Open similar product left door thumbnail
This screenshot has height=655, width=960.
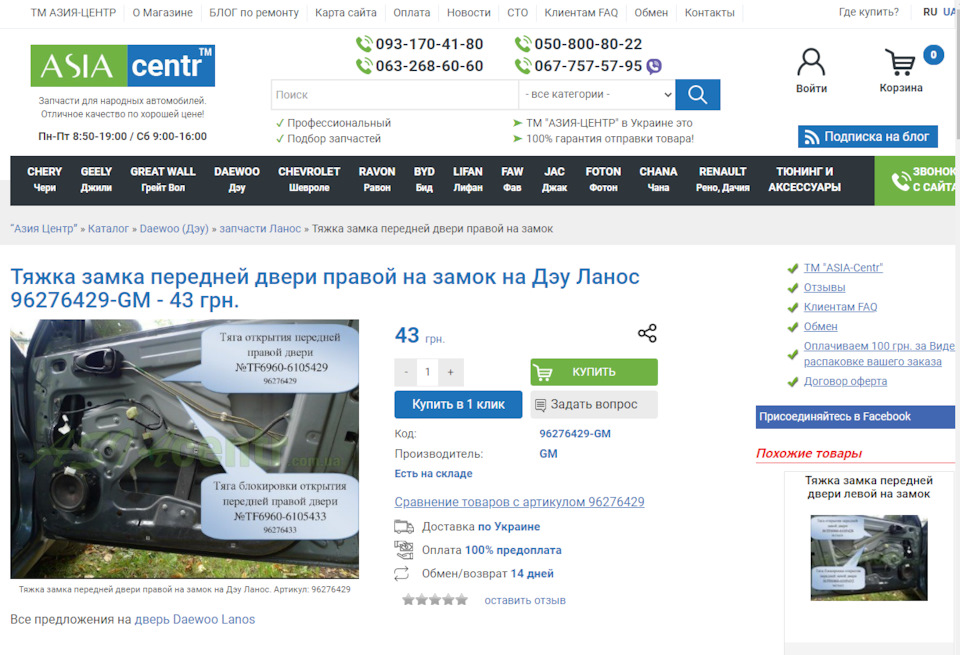869,558
